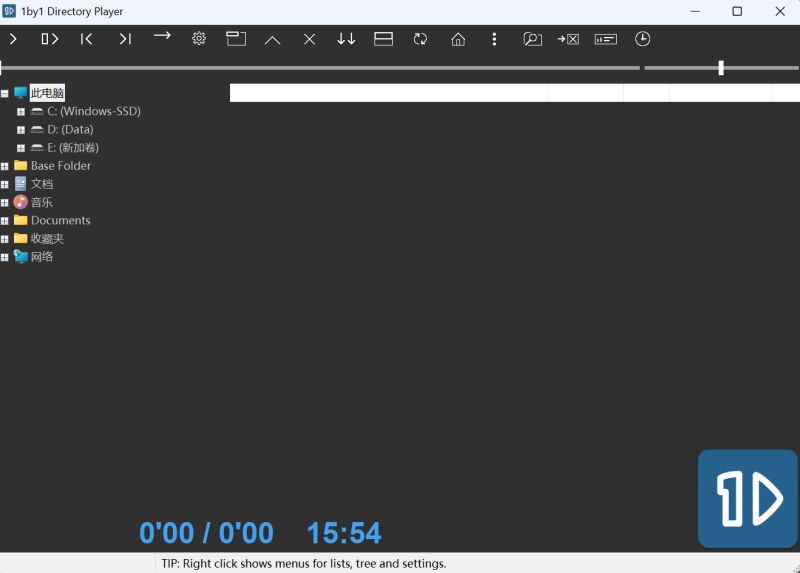This screenshot has width=800, height=573.
Task: Click the track position seek bar
Action: (320, 67)
